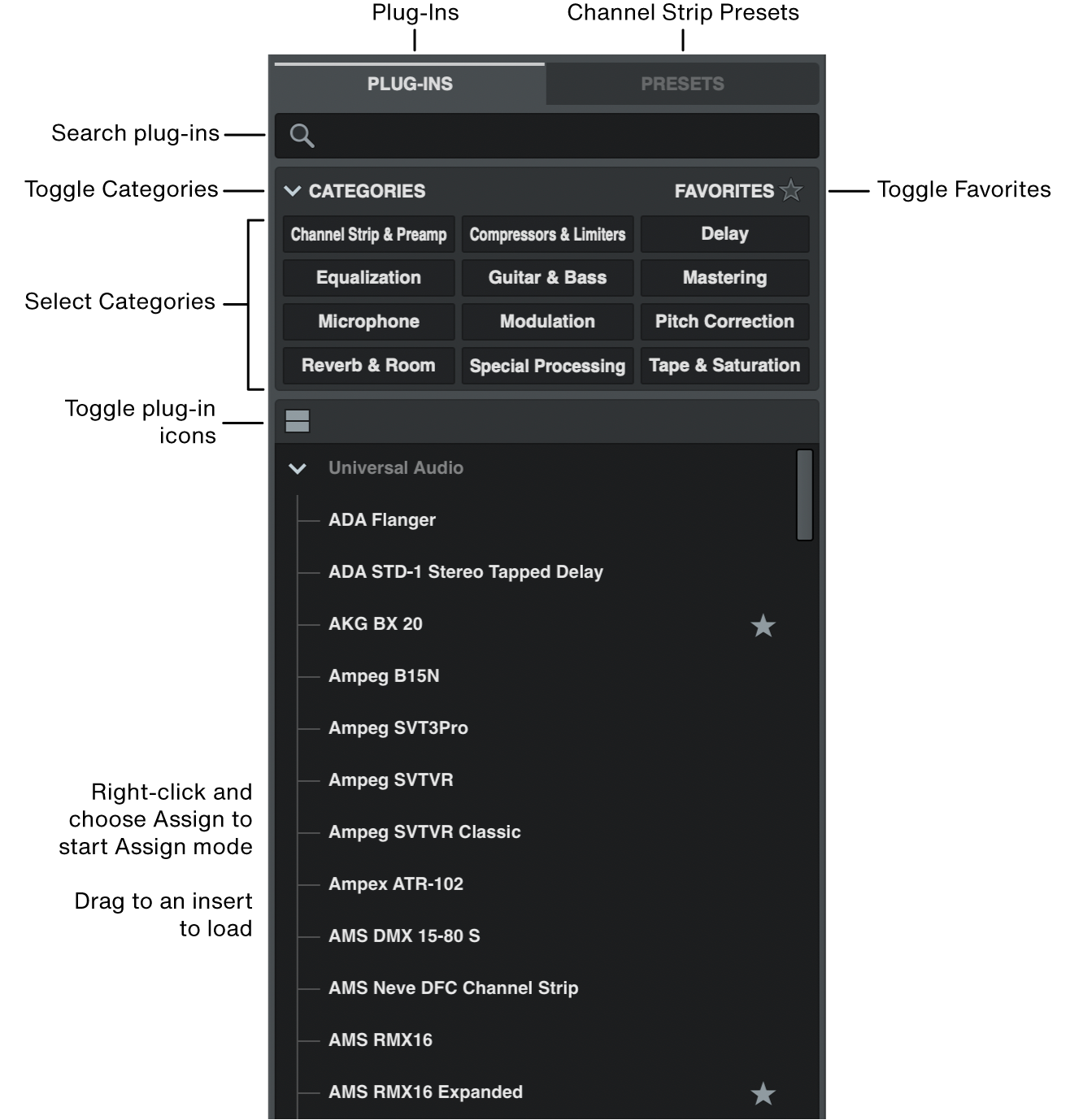Select AMS RMX16 plug-in
The height and width of the screenshot is (1120, 1092).
381,1040
